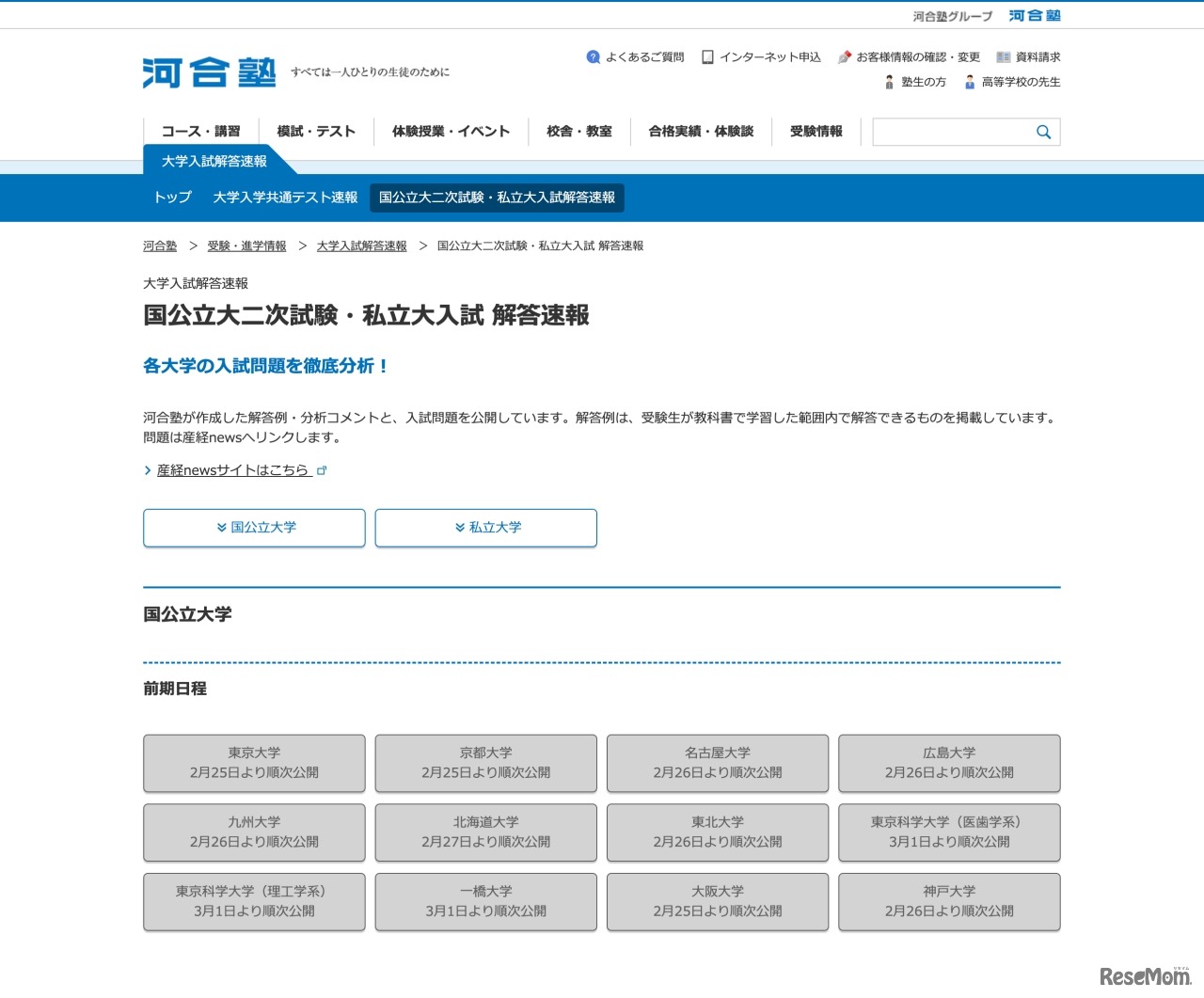Click the 一橋大学 button
This screenshot has width=1204, height=998.
pyautogui.click(x=485, y=901)
